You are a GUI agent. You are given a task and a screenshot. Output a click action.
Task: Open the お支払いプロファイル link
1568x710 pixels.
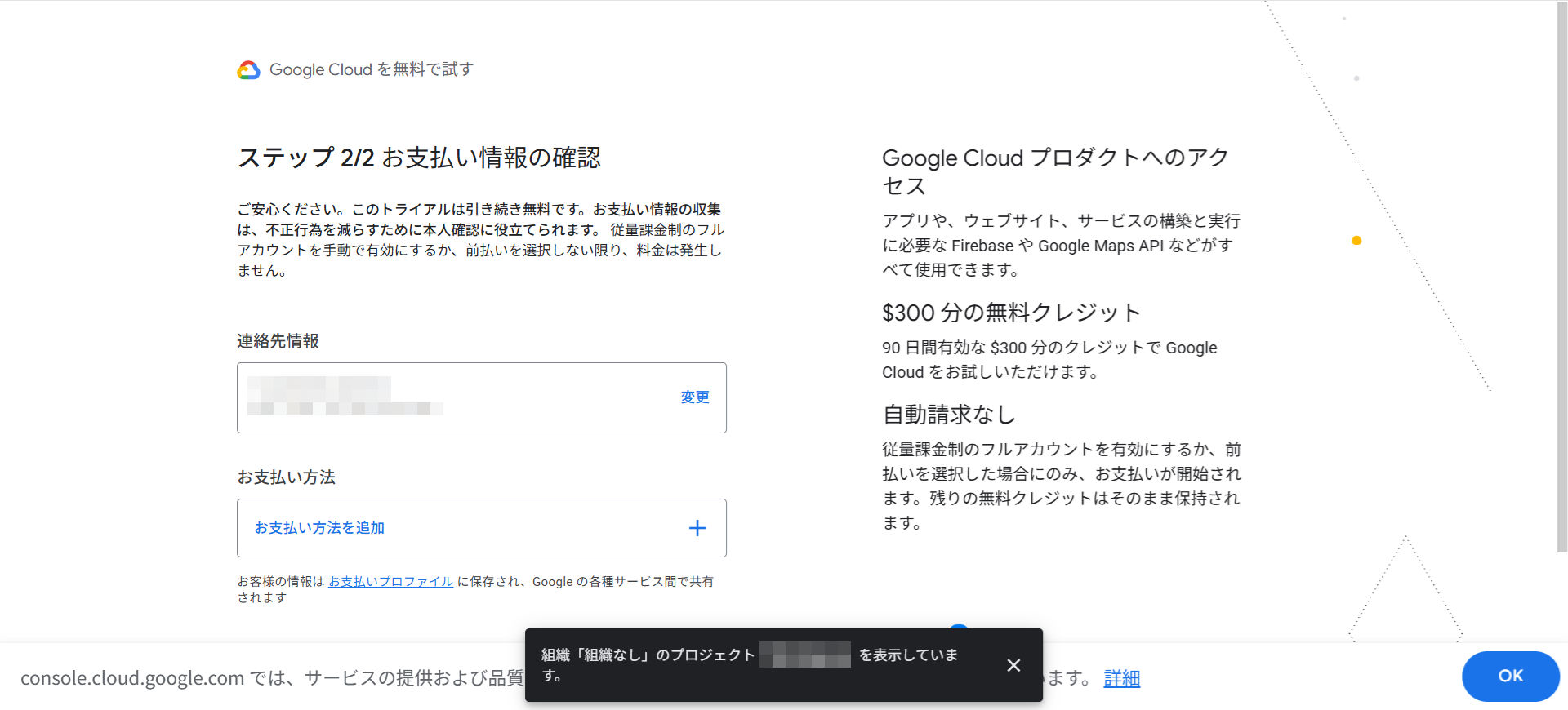click(390, 582)
